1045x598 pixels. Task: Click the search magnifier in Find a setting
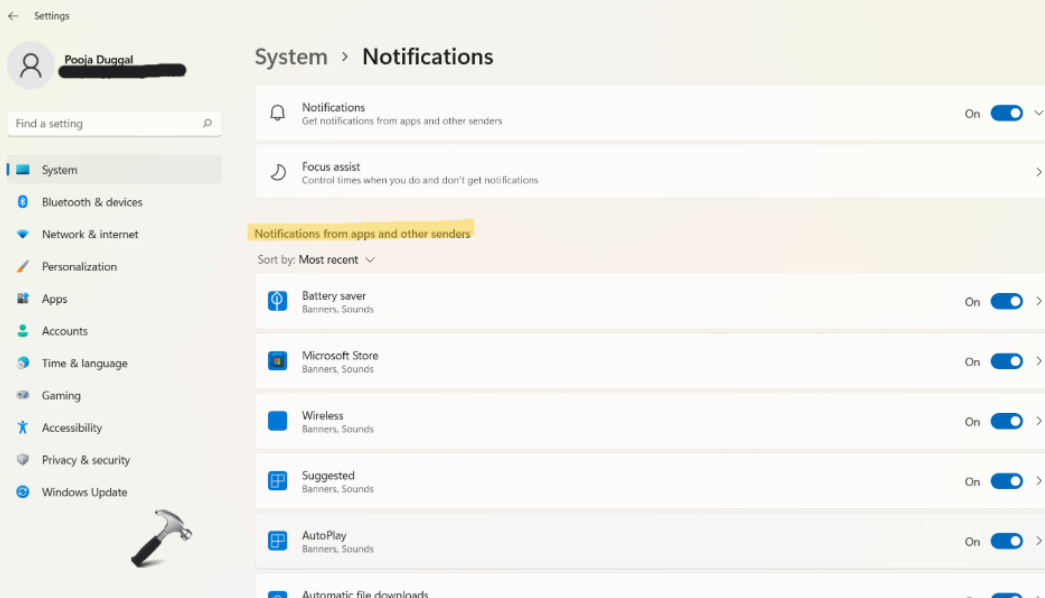click(x=207, y=124)
